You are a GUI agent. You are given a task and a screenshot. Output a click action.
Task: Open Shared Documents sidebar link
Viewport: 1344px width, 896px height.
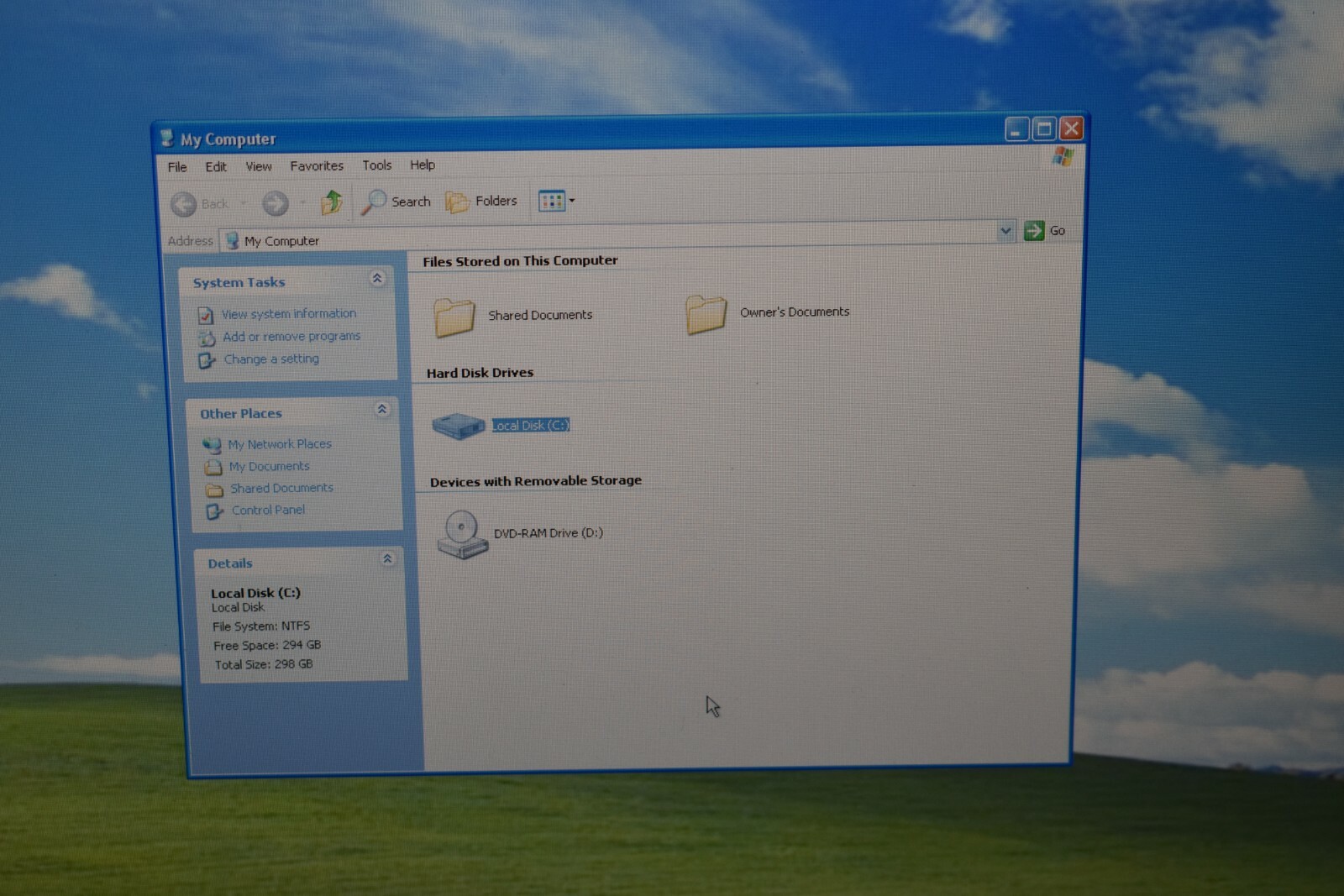tap(281, 488)
